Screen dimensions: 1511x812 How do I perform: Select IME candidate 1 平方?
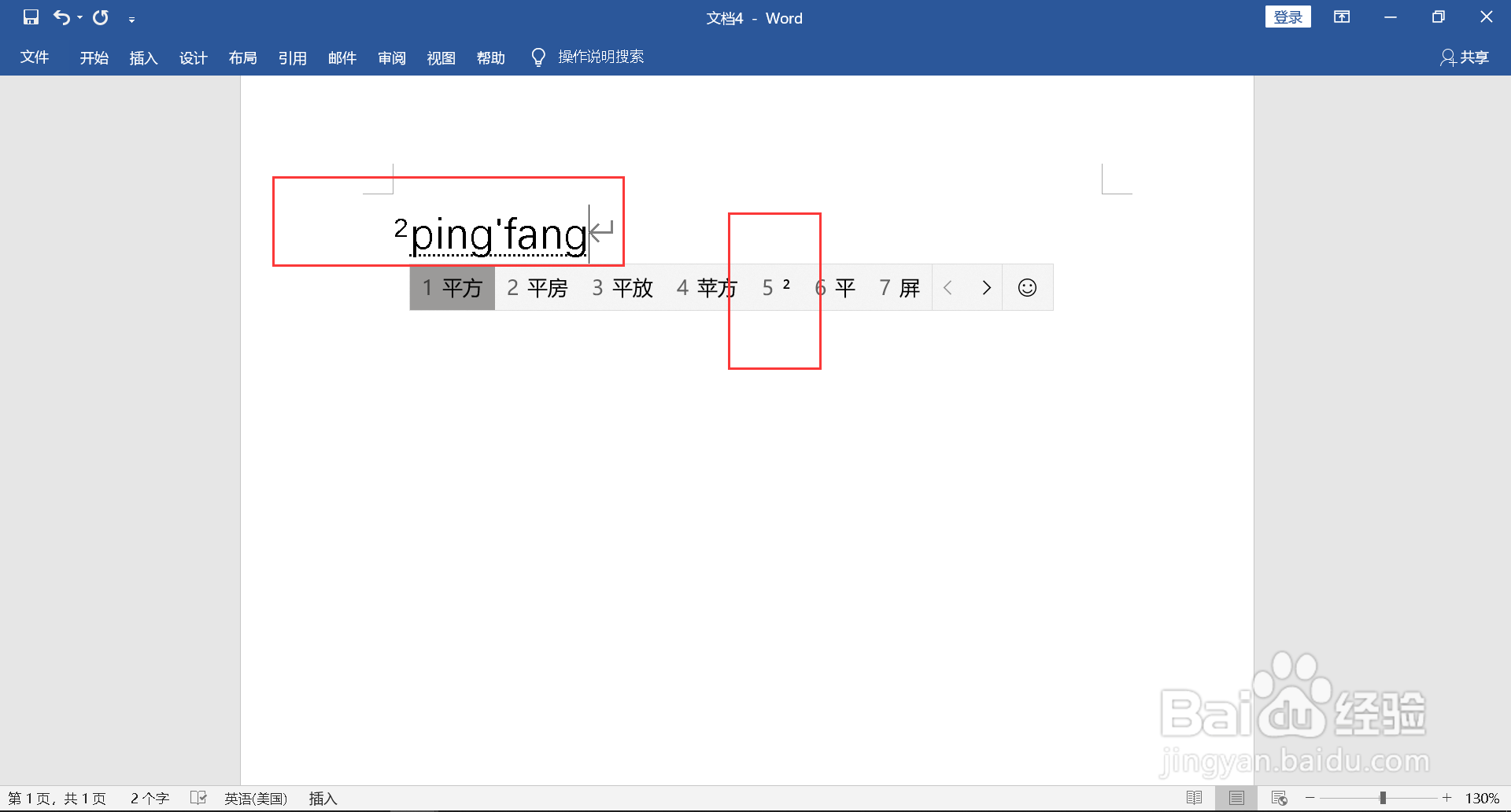452,288
